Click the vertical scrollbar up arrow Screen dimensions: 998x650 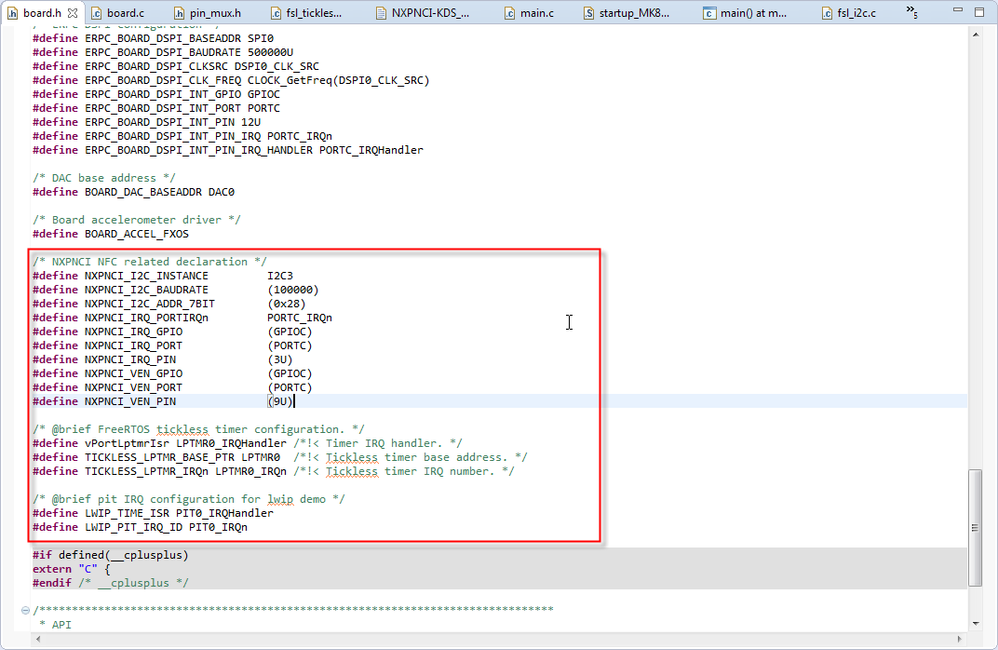pos(976,35)
